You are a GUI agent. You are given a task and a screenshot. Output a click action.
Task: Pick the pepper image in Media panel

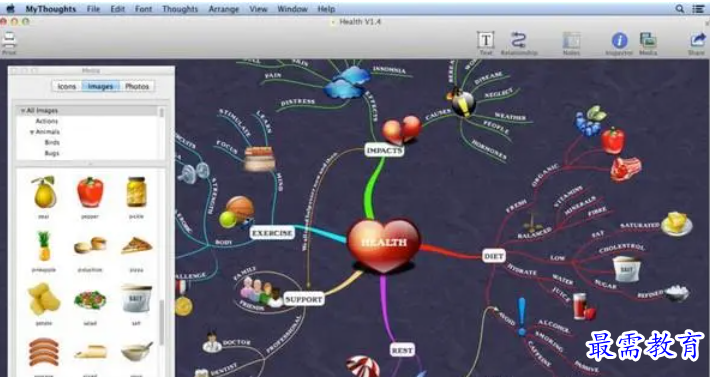pyautogui.click(x=90, y=192)
